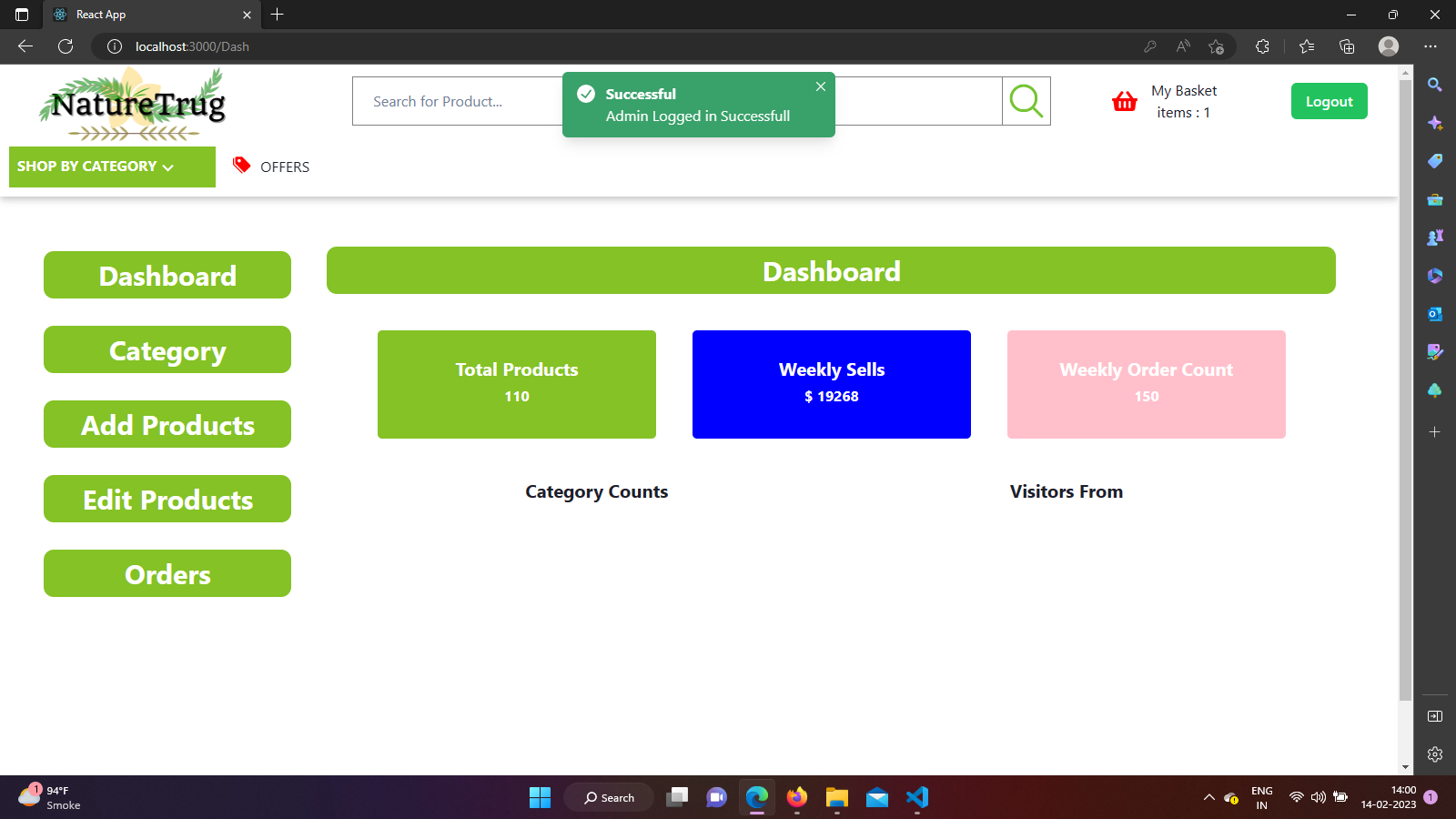The height and width of the screenshot is (819, 1456).
Task: Expand the Shop By Category dropdown
Action: point(112,167)
